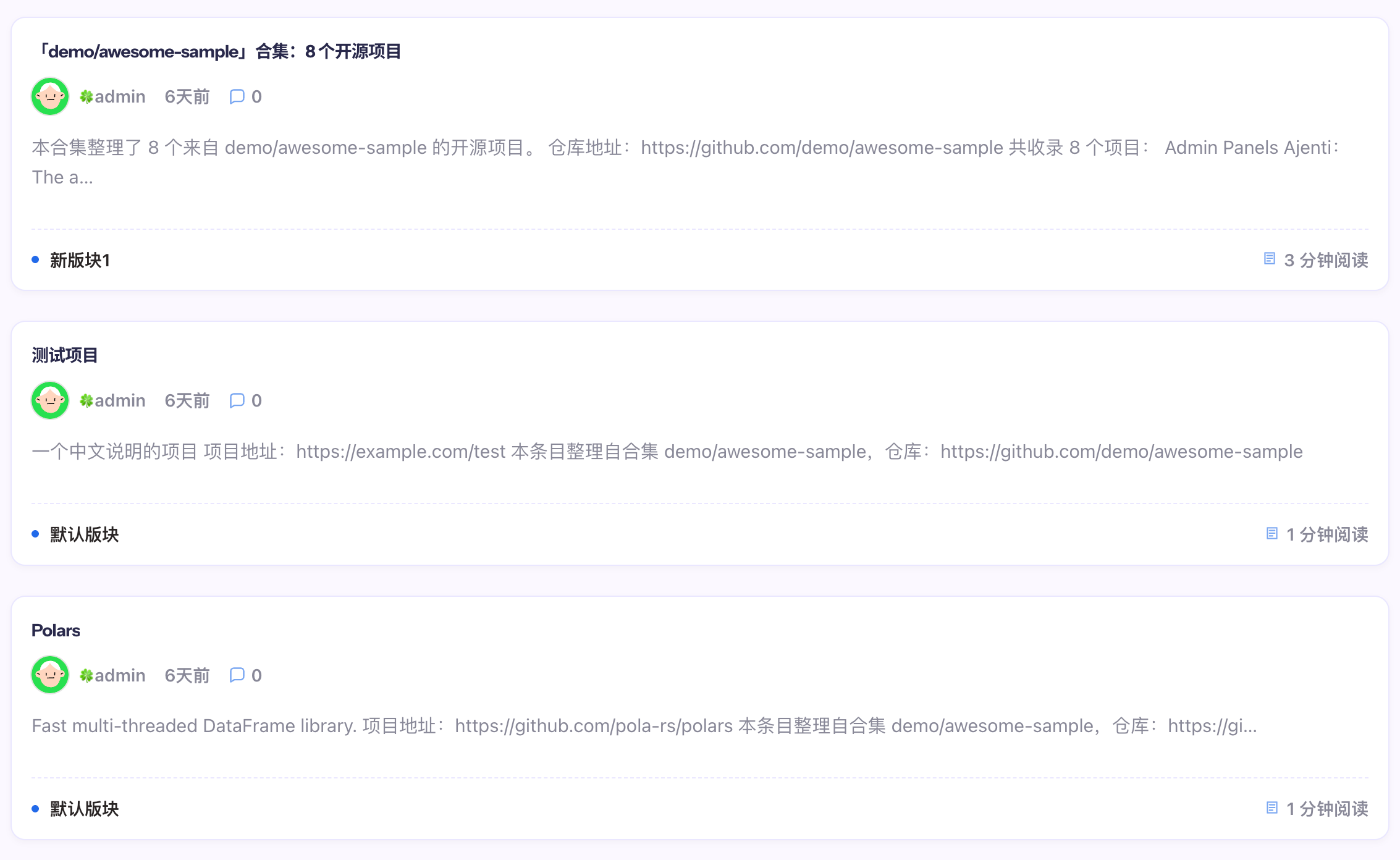Click comment count 0 on the 测试项目 post
The image size is (1400, 860).
(x=256, y=400)
